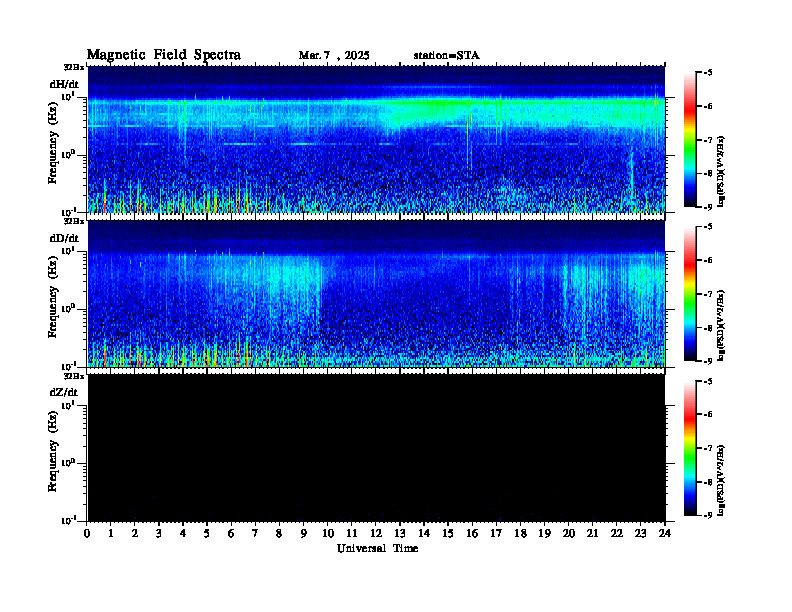Viewport: 792px width, 612px height.
Task: Click the dD/dt panel label
Action: coord(64,238)
